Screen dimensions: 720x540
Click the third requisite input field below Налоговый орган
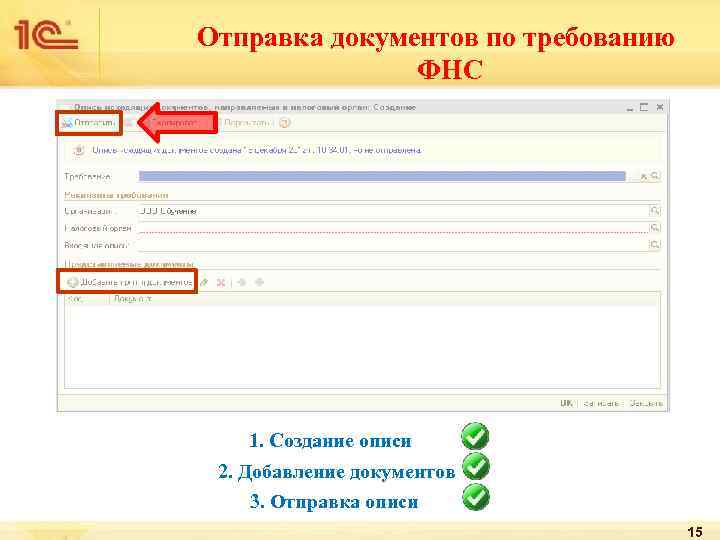393,245
